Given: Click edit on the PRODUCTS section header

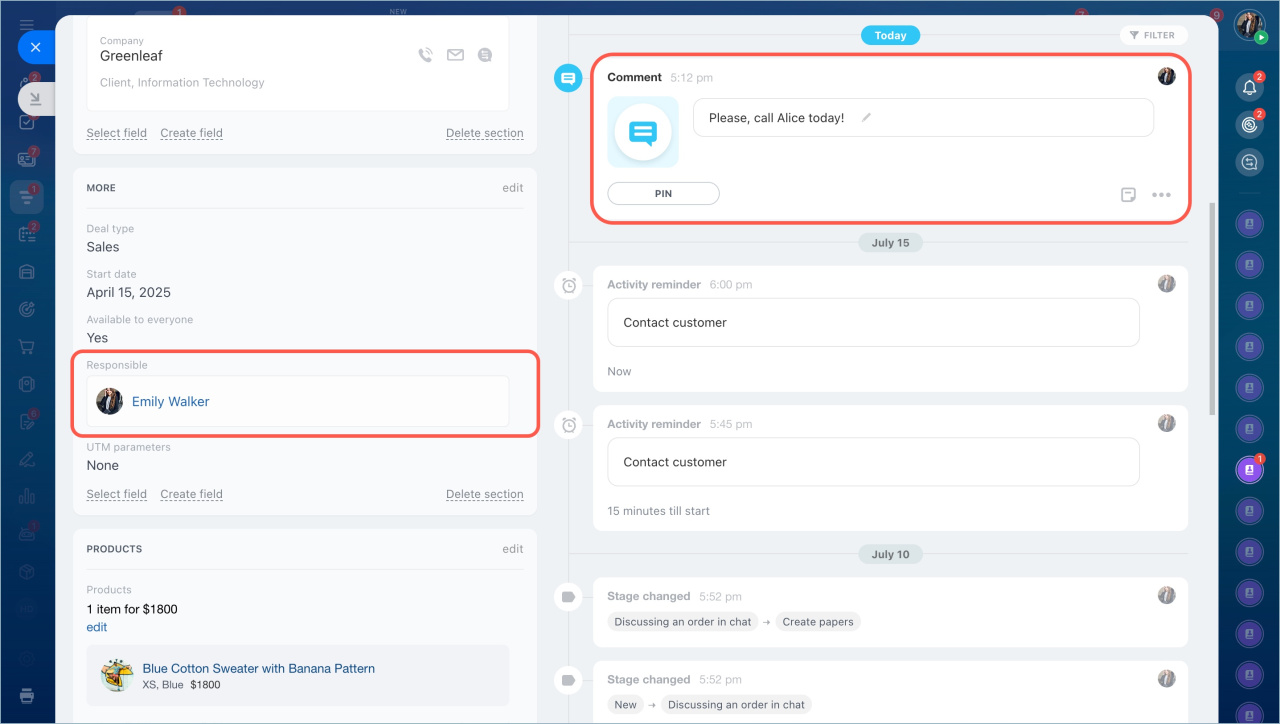Looking at the screenshot, I should click(x=512, y=549).
